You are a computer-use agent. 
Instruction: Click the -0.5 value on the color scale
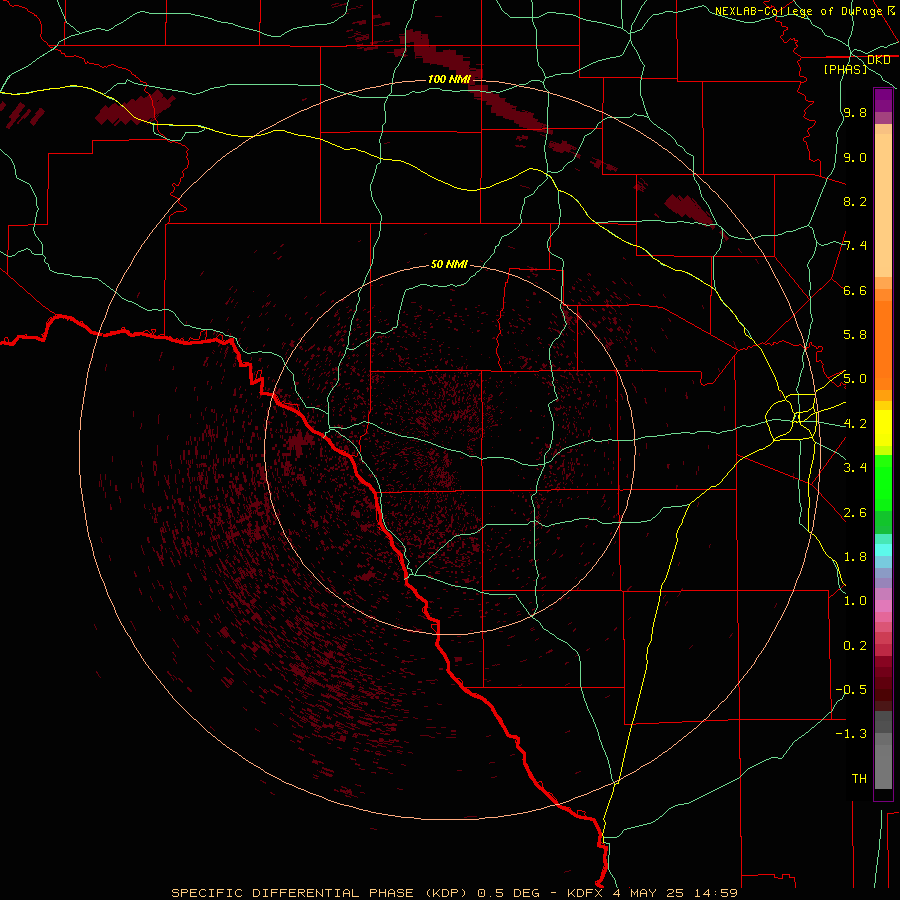coord(851,690)
